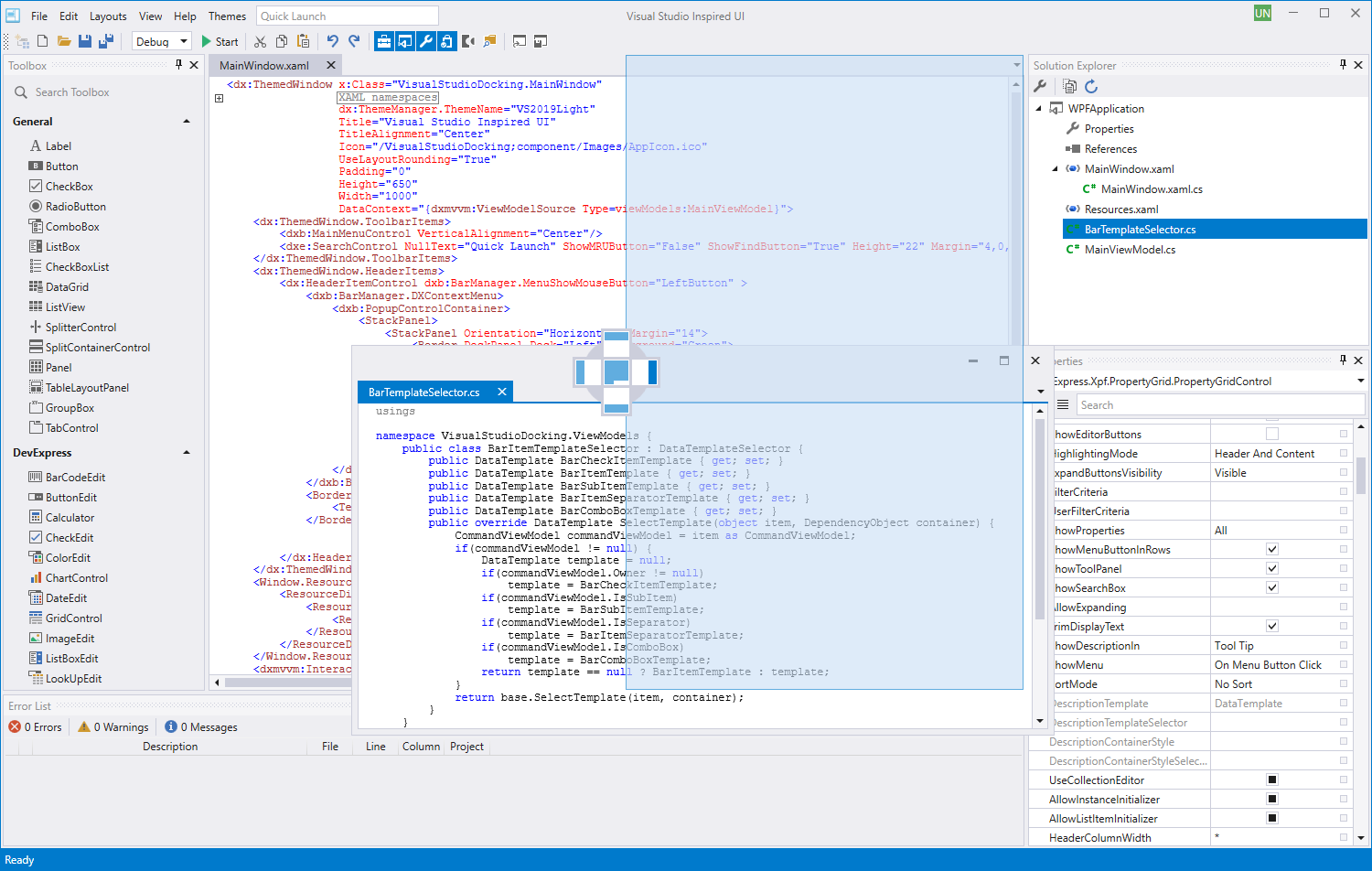Enable the UseCollectionEditor checkbox
This screenshot has height=871, width=1372.
coord(1271,780)
